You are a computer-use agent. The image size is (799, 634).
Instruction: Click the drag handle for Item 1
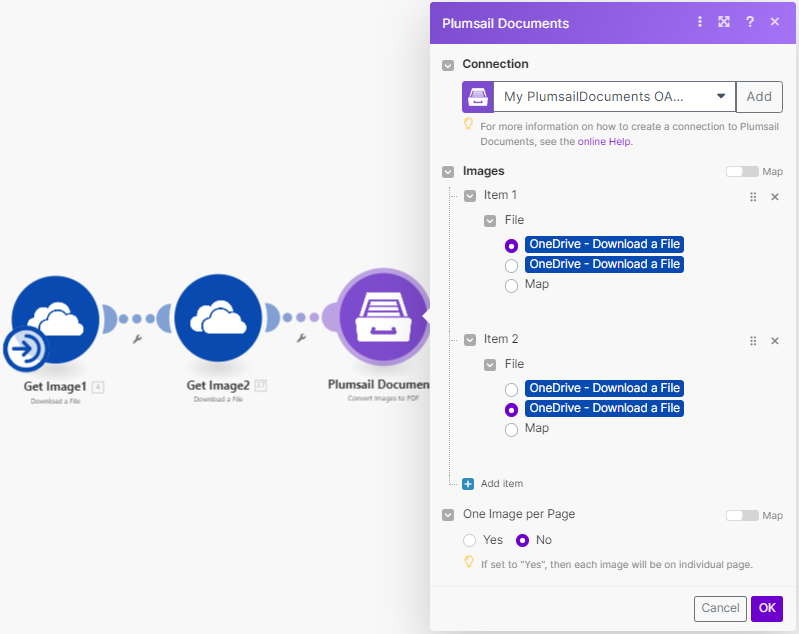point(753,197)
